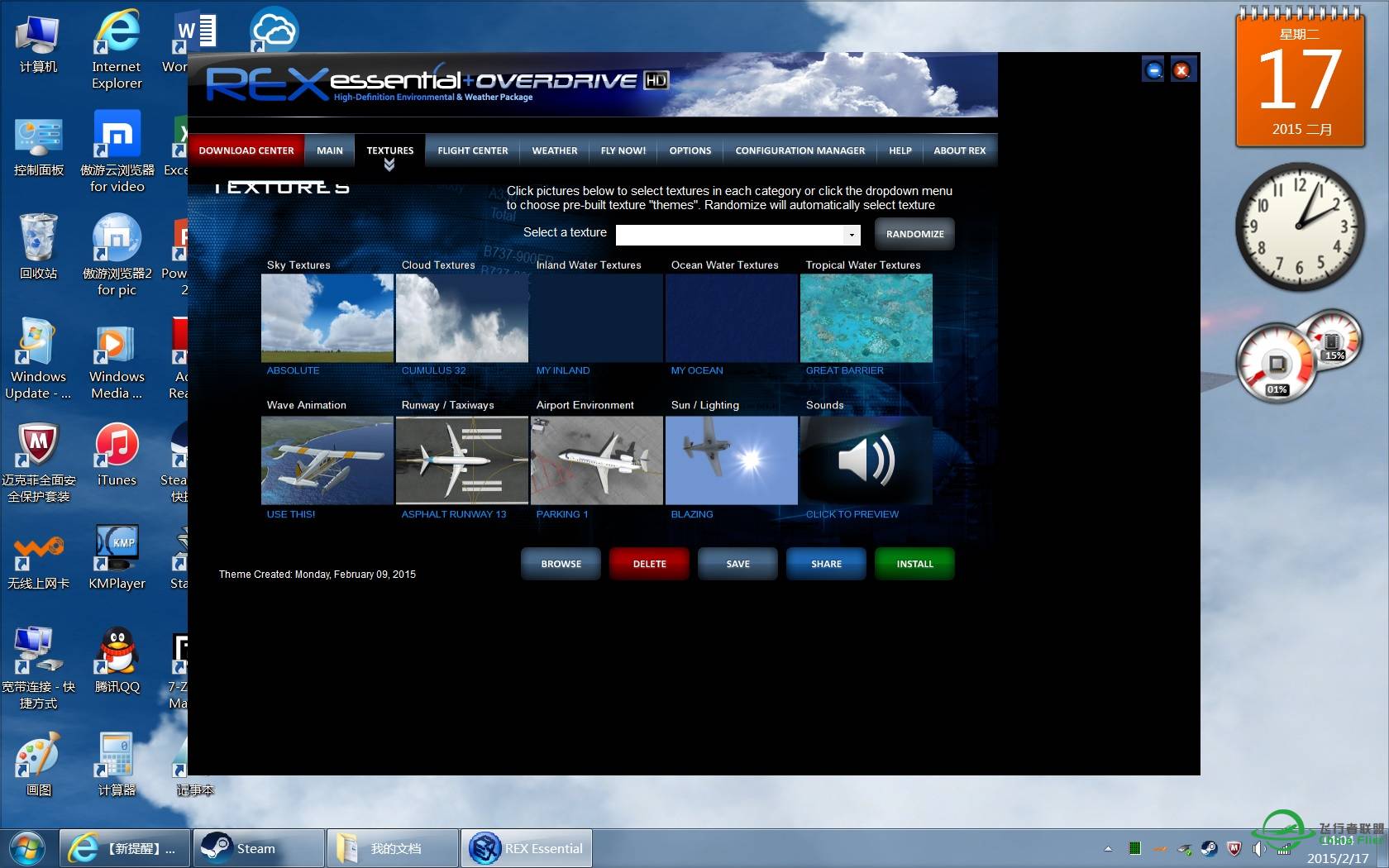Click the PARKING 1 label
The width and height of the screenshot is (1389, 868).
(x=562, y=514)
